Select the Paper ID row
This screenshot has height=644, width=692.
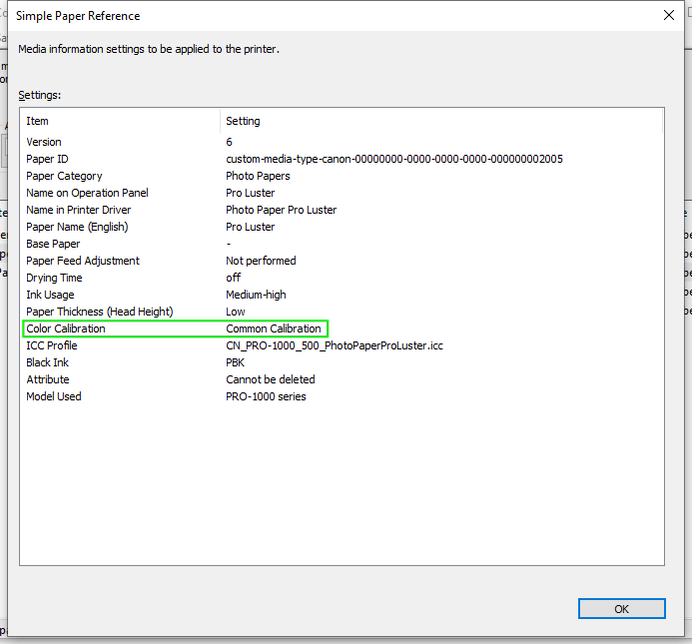click(342, 159)
